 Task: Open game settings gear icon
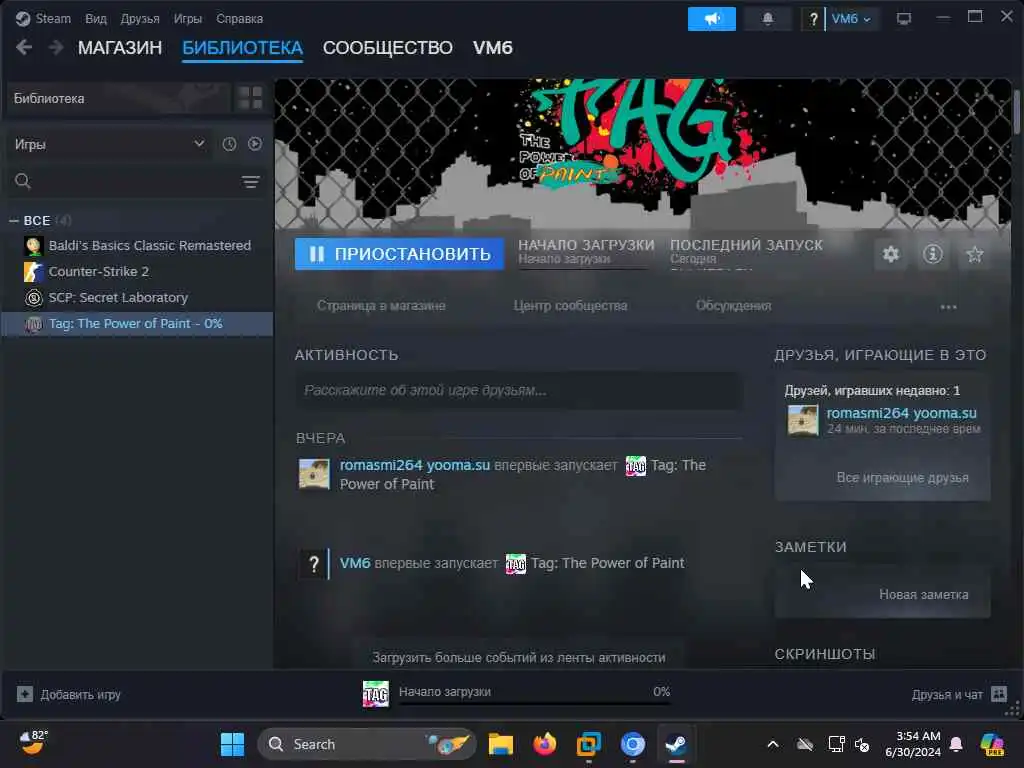pyautogui.click(x=891, y=254)
